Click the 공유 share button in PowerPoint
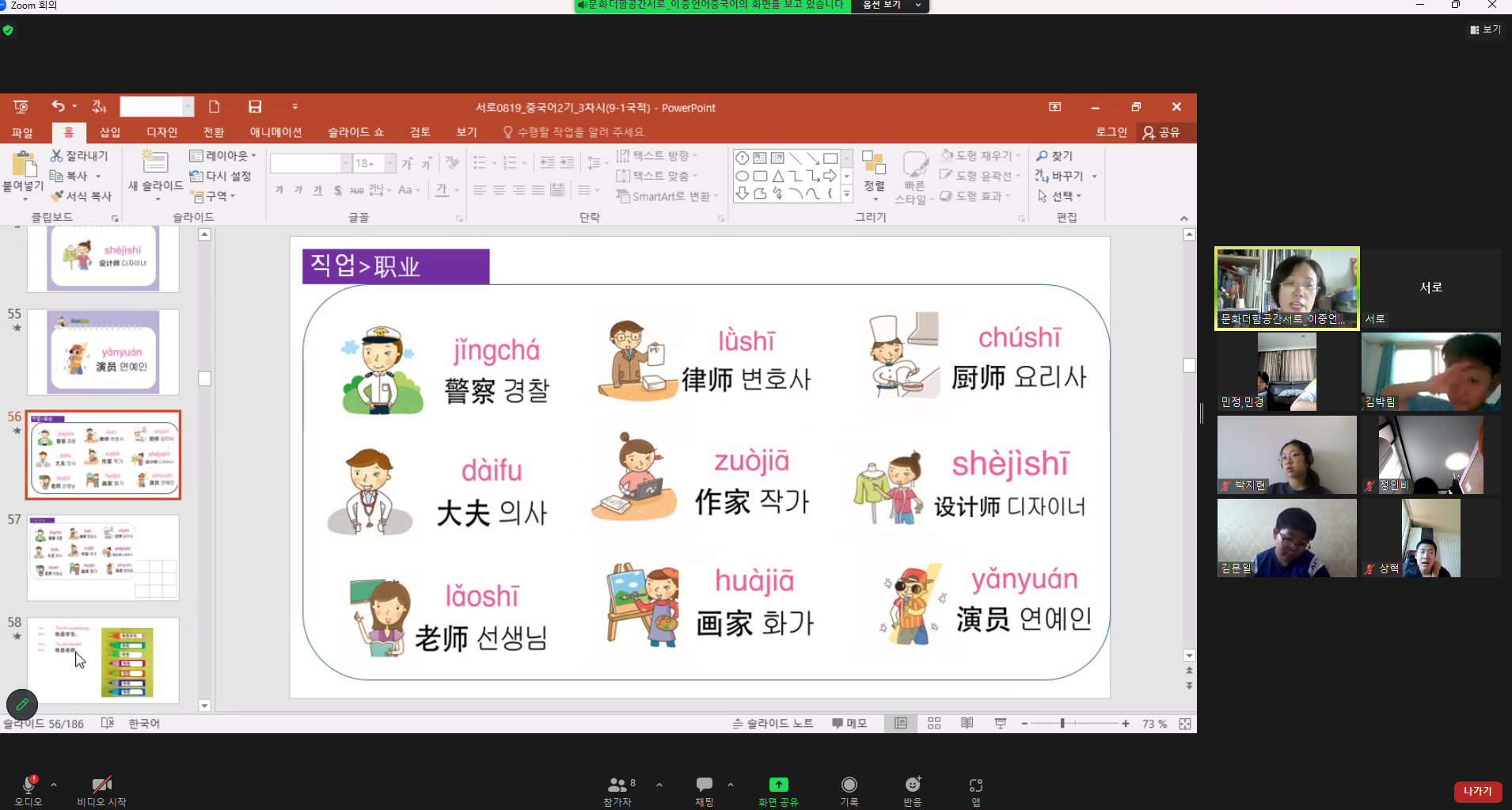This screenshot has height=810, width=1512. 1161,132
